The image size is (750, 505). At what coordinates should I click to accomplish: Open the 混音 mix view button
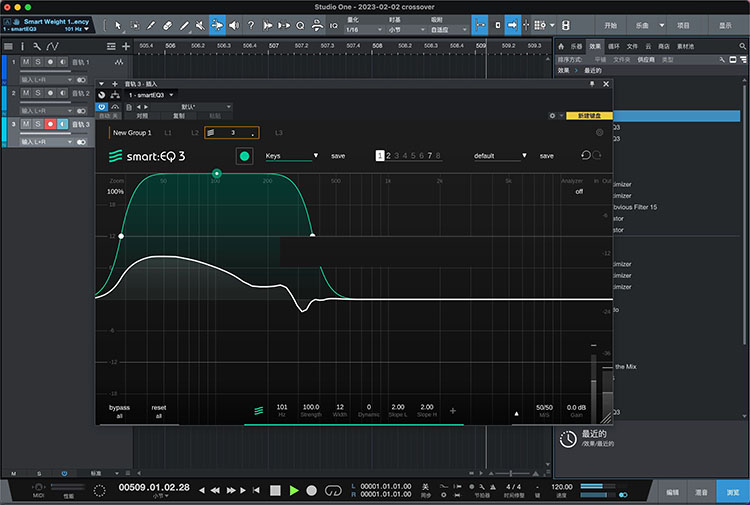coord(701,492)
